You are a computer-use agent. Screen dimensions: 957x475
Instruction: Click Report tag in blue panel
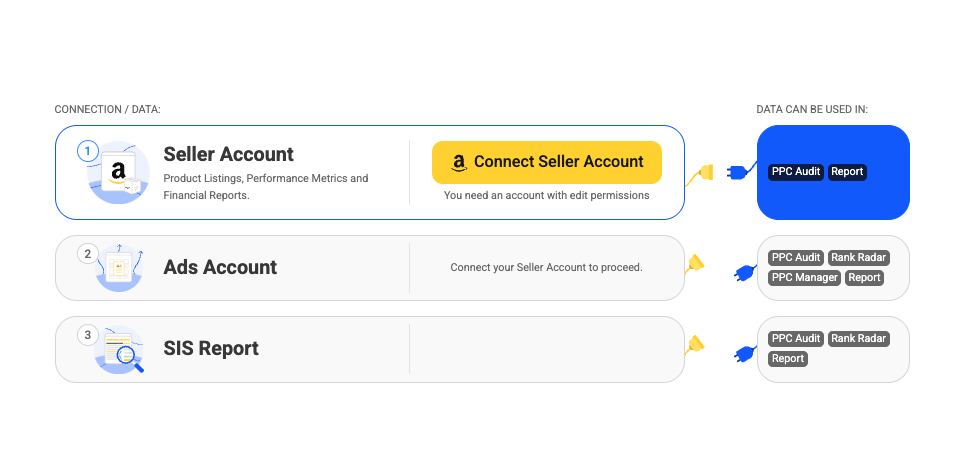(x=847, y=172)
